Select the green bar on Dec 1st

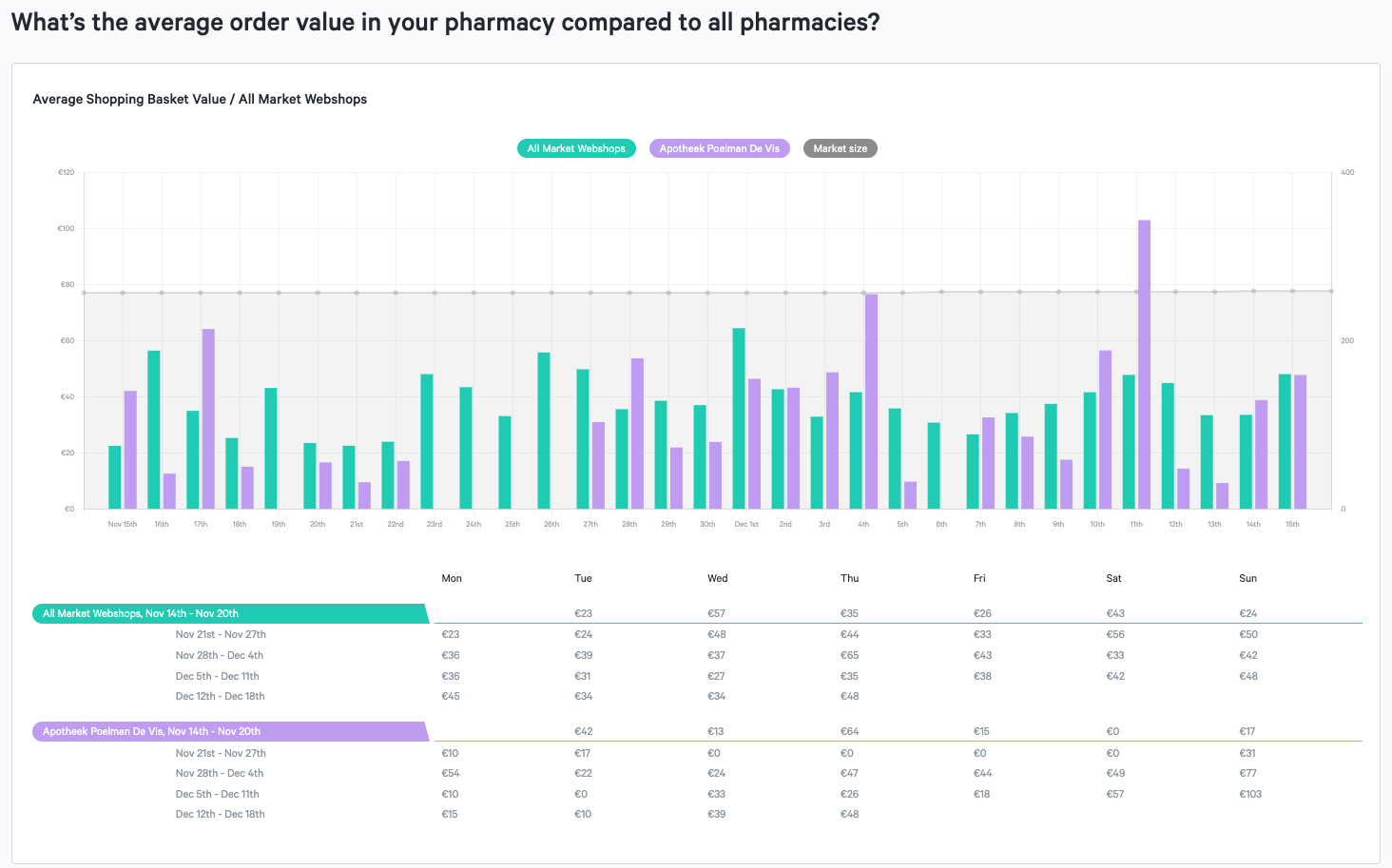739,418
